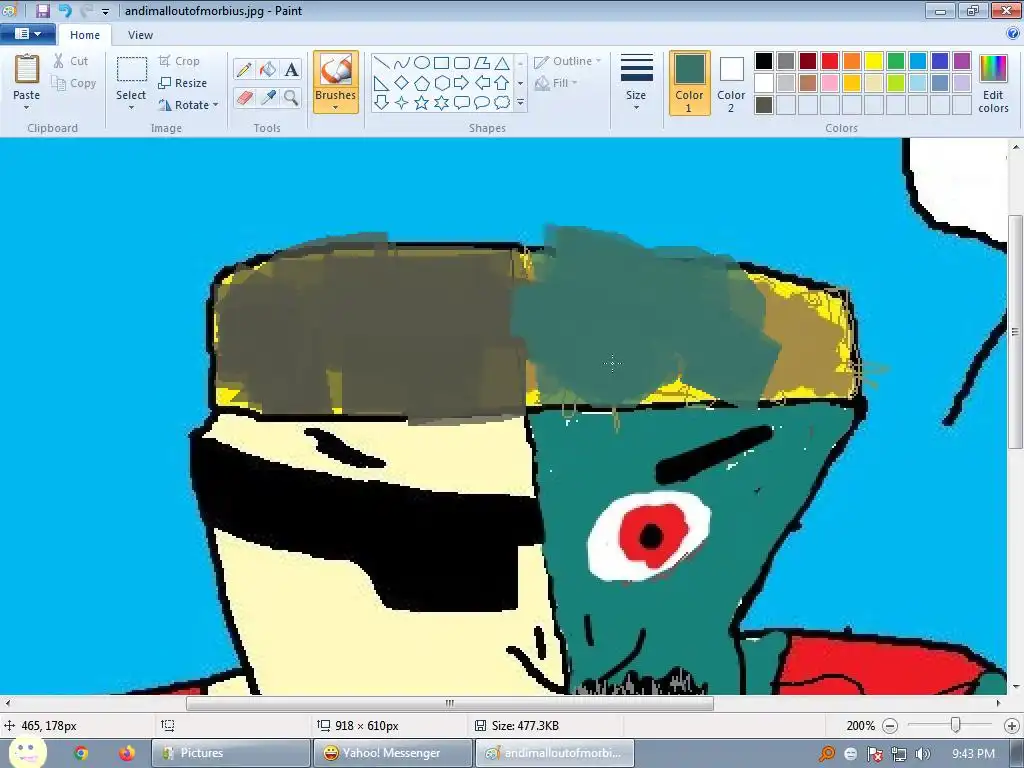The height and width of the screenshot is (768, 1024).
Task: Choose the Oval shape
Action: click(422, 63)
